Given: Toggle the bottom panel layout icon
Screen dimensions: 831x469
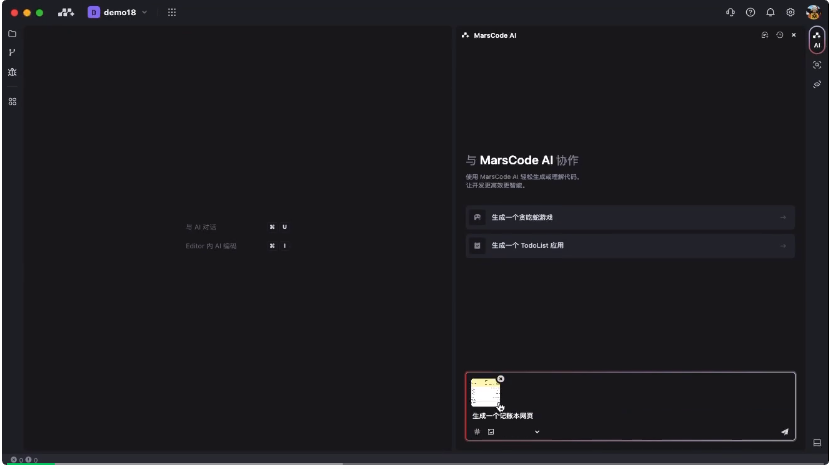Looking at the screenshot, I should tap(817, 443).
